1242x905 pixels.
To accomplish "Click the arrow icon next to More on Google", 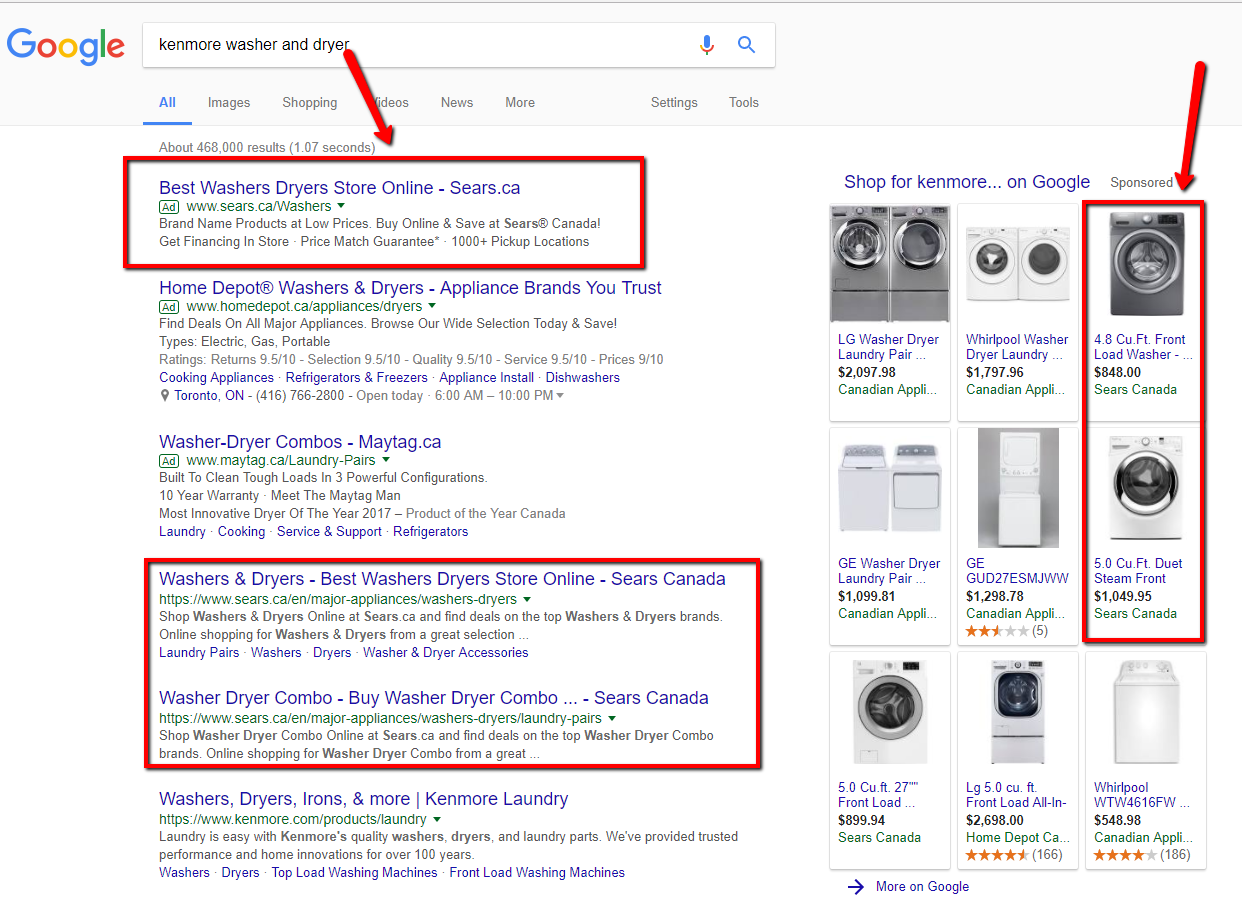I will click(x=855, y=886).
